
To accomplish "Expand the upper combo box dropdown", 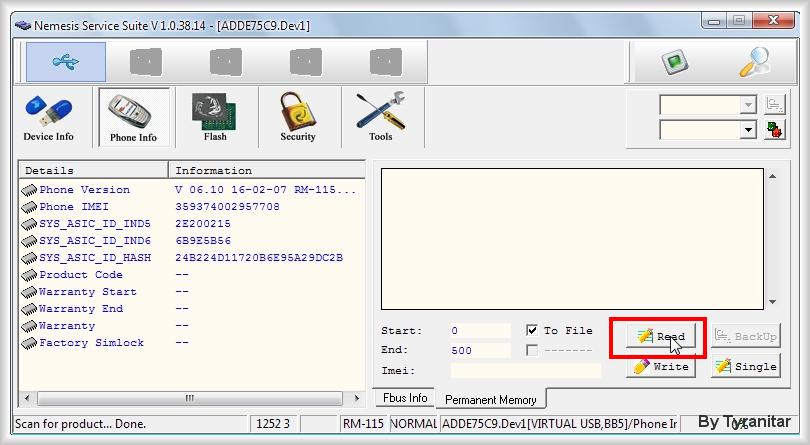I will pos(747,105).
